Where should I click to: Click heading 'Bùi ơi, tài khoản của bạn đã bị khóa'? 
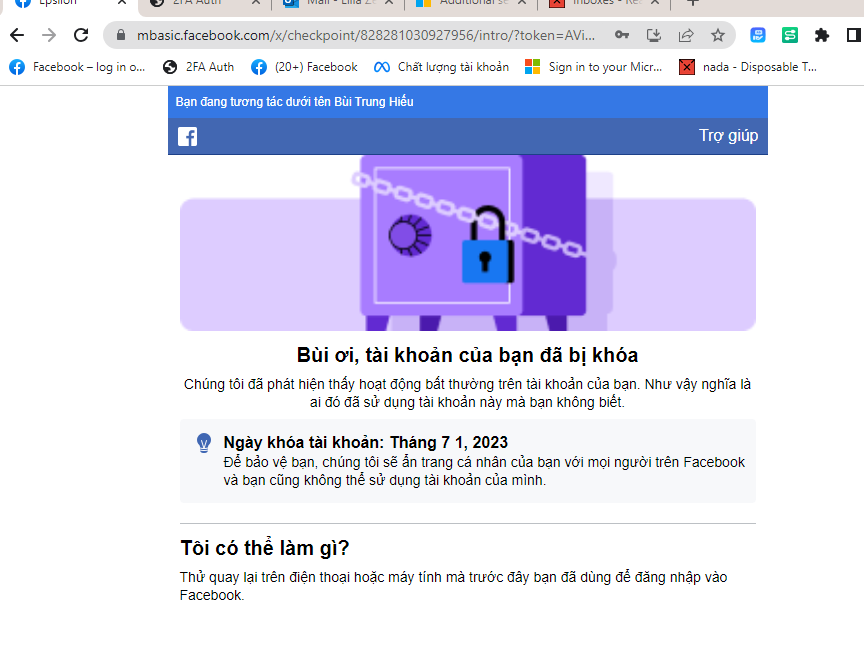467,355
